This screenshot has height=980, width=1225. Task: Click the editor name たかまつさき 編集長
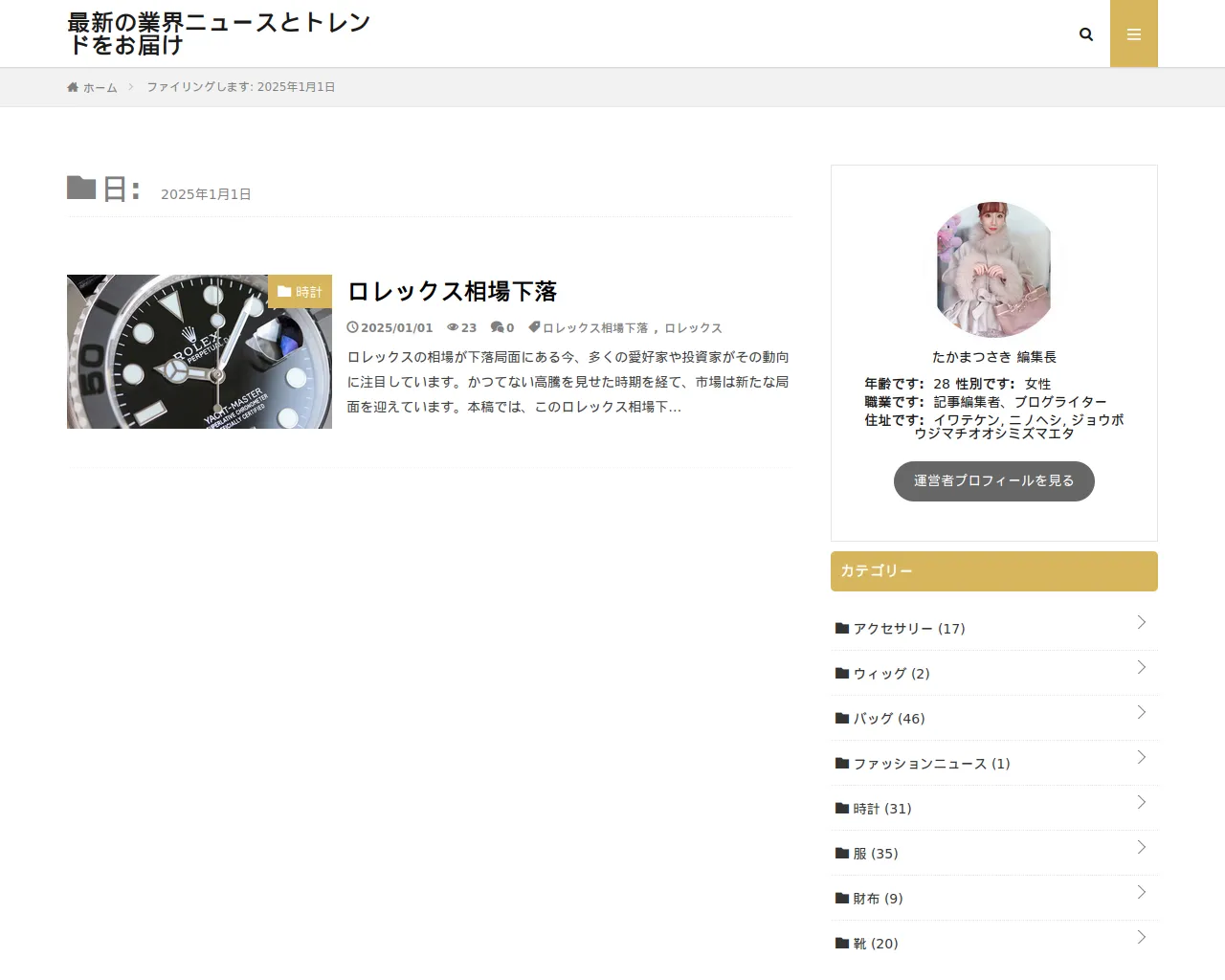point(994,357)
